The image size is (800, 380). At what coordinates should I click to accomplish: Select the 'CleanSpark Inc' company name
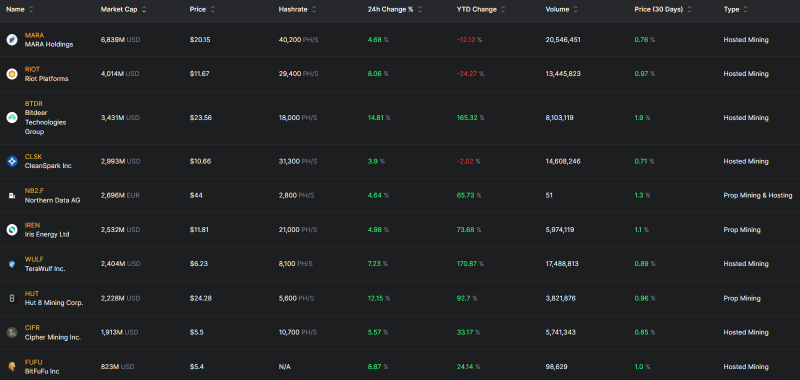point(48,166)
